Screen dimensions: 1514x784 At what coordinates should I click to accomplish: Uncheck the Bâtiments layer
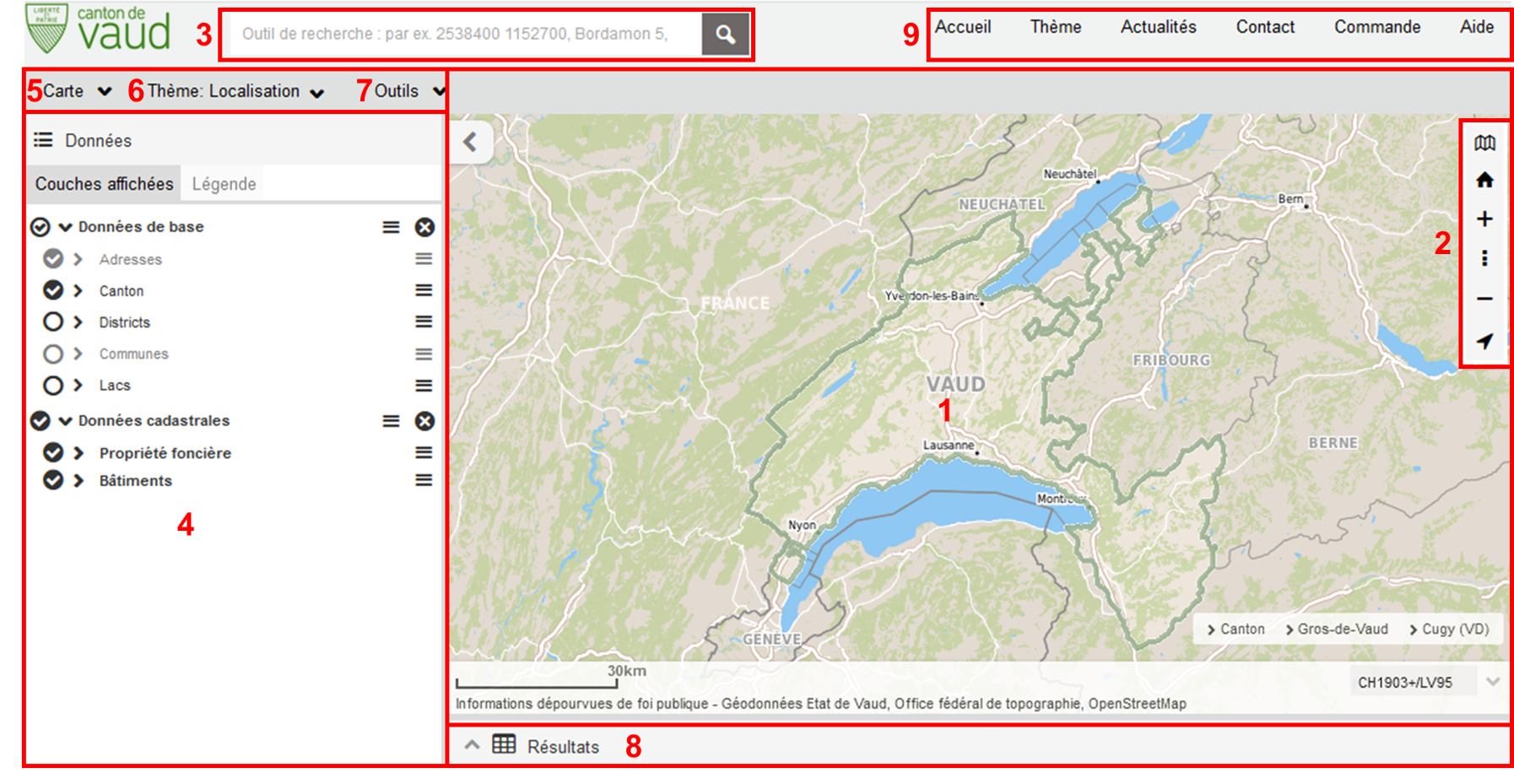53,480
